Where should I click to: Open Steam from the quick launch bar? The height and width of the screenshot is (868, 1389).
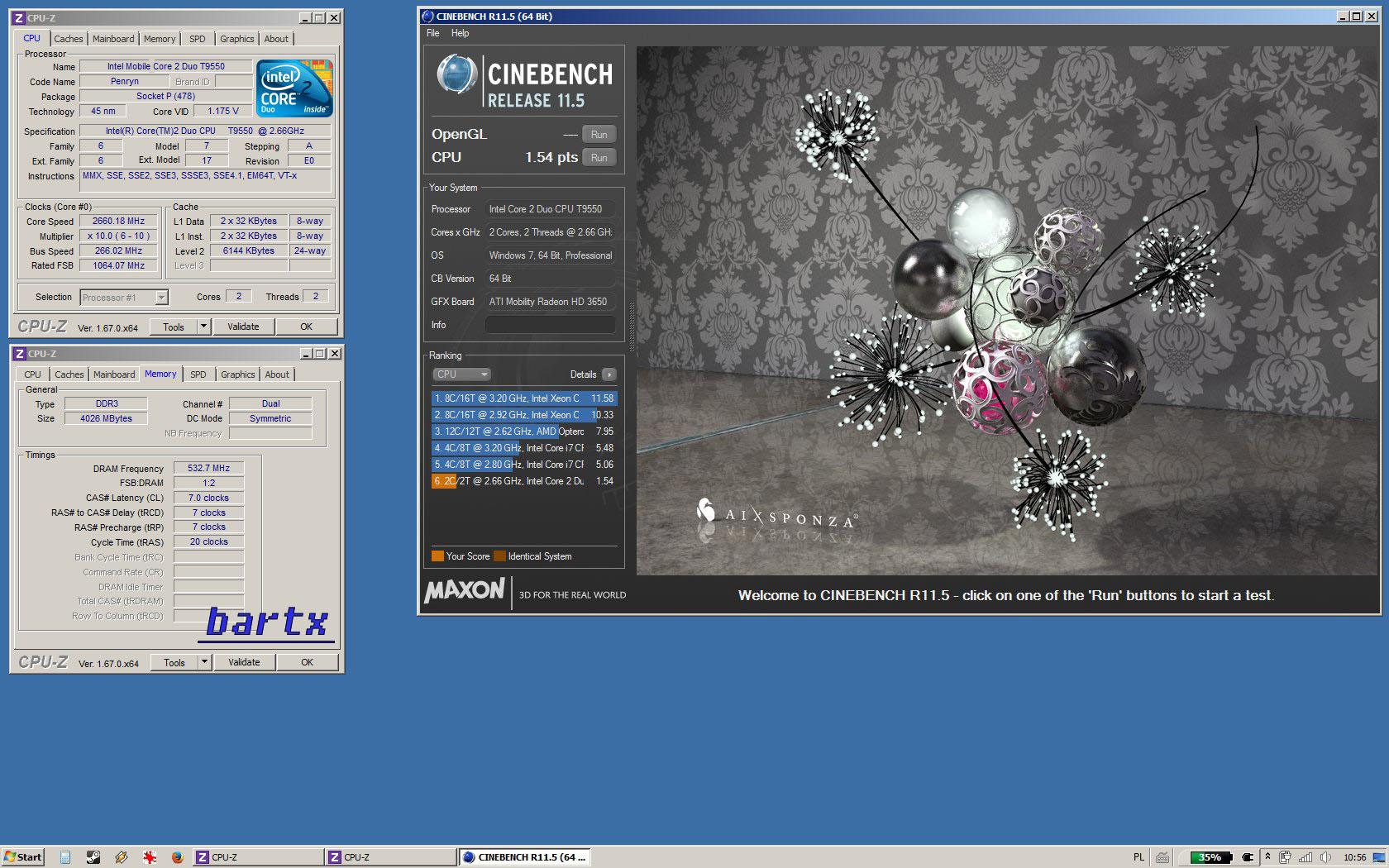pos(93,857)
